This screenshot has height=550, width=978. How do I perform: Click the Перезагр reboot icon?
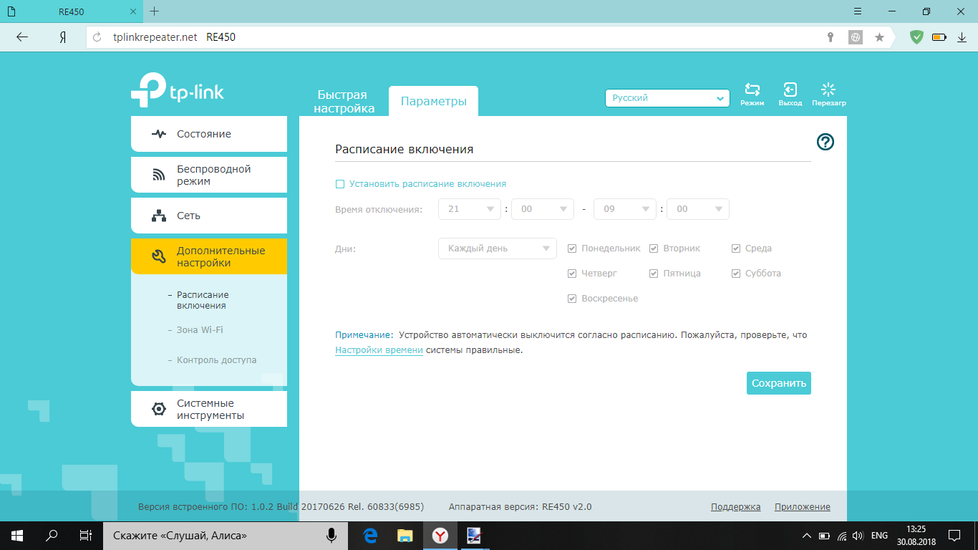point(828,92)
